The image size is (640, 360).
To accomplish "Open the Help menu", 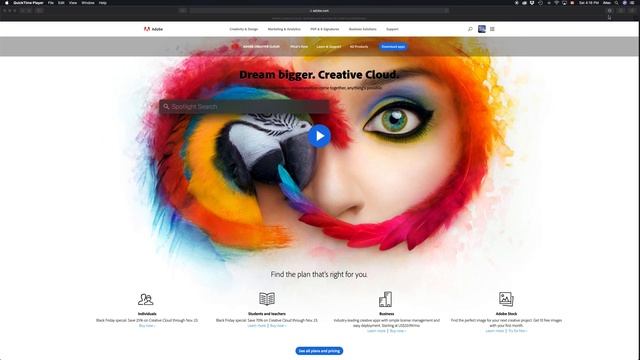I will click(x=103, y=3).
